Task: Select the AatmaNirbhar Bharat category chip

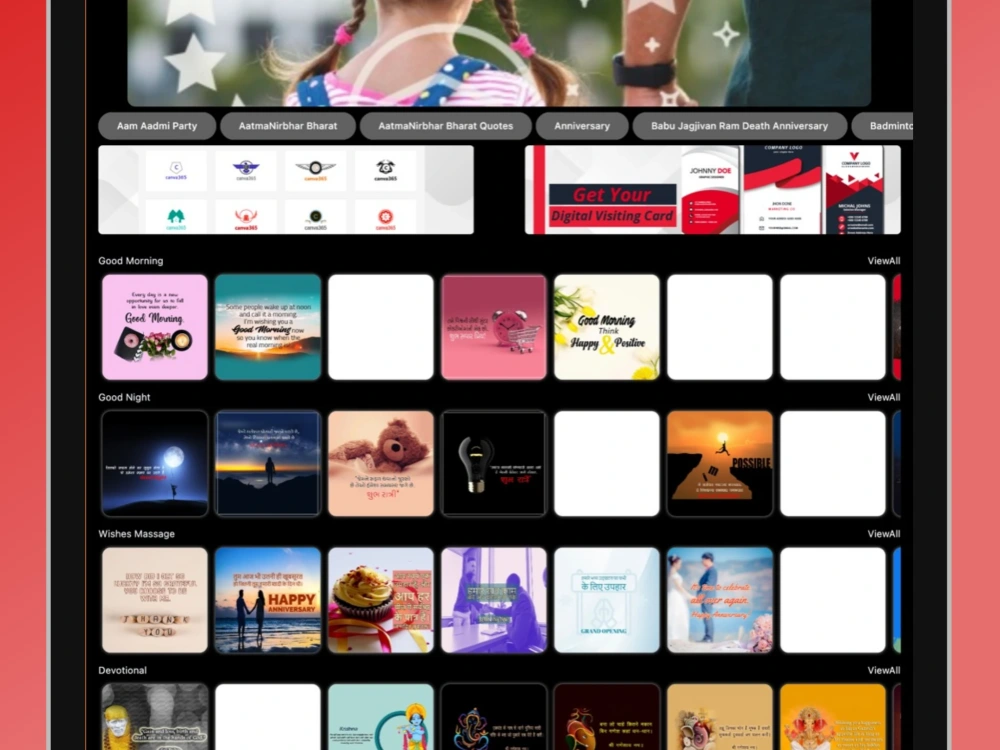Action: pos(288,126)
